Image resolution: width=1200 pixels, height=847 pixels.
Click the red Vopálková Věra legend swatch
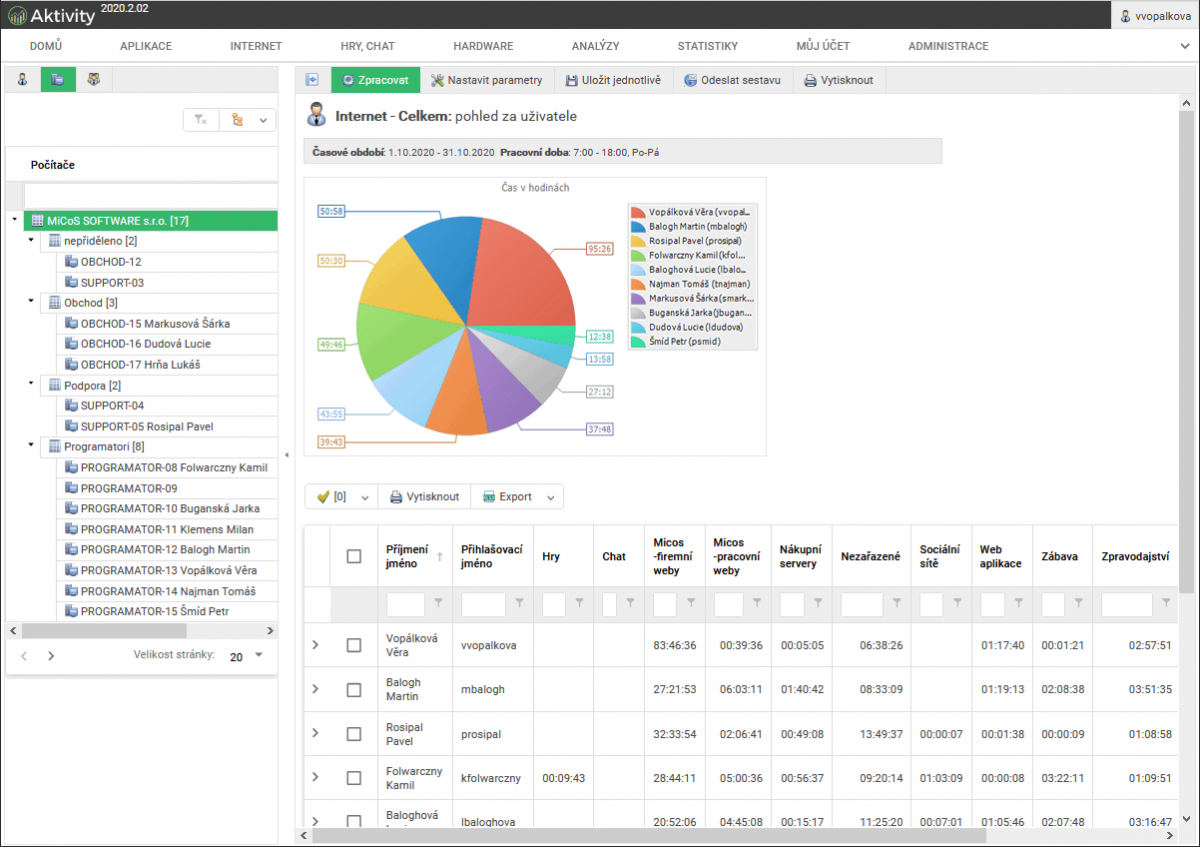pyautogui.click(x=638, y=212)
